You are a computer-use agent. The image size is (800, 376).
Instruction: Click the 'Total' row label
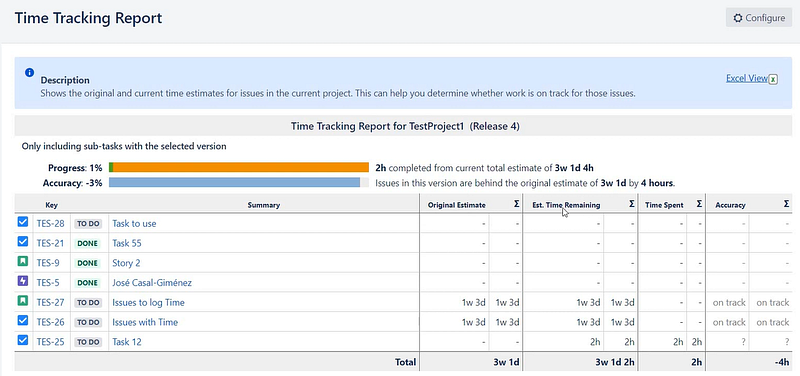point(406,362)
